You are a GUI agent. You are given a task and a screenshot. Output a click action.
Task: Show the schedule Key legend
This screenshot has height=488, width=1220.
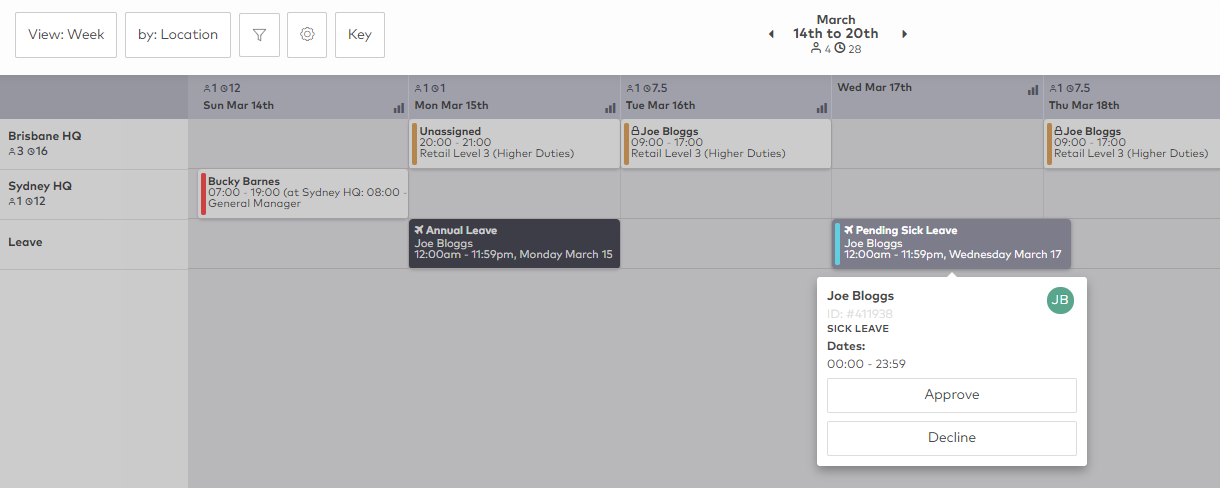point(360,35)
